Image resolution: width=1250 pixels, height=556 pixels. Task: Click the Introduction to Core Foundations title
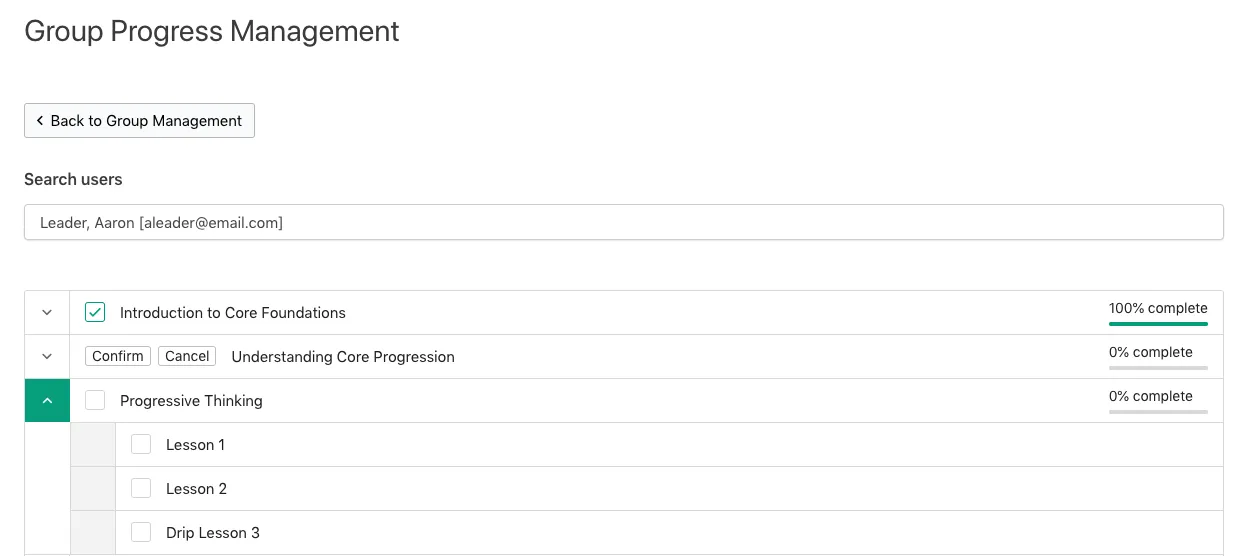click(x=233, y=313)
